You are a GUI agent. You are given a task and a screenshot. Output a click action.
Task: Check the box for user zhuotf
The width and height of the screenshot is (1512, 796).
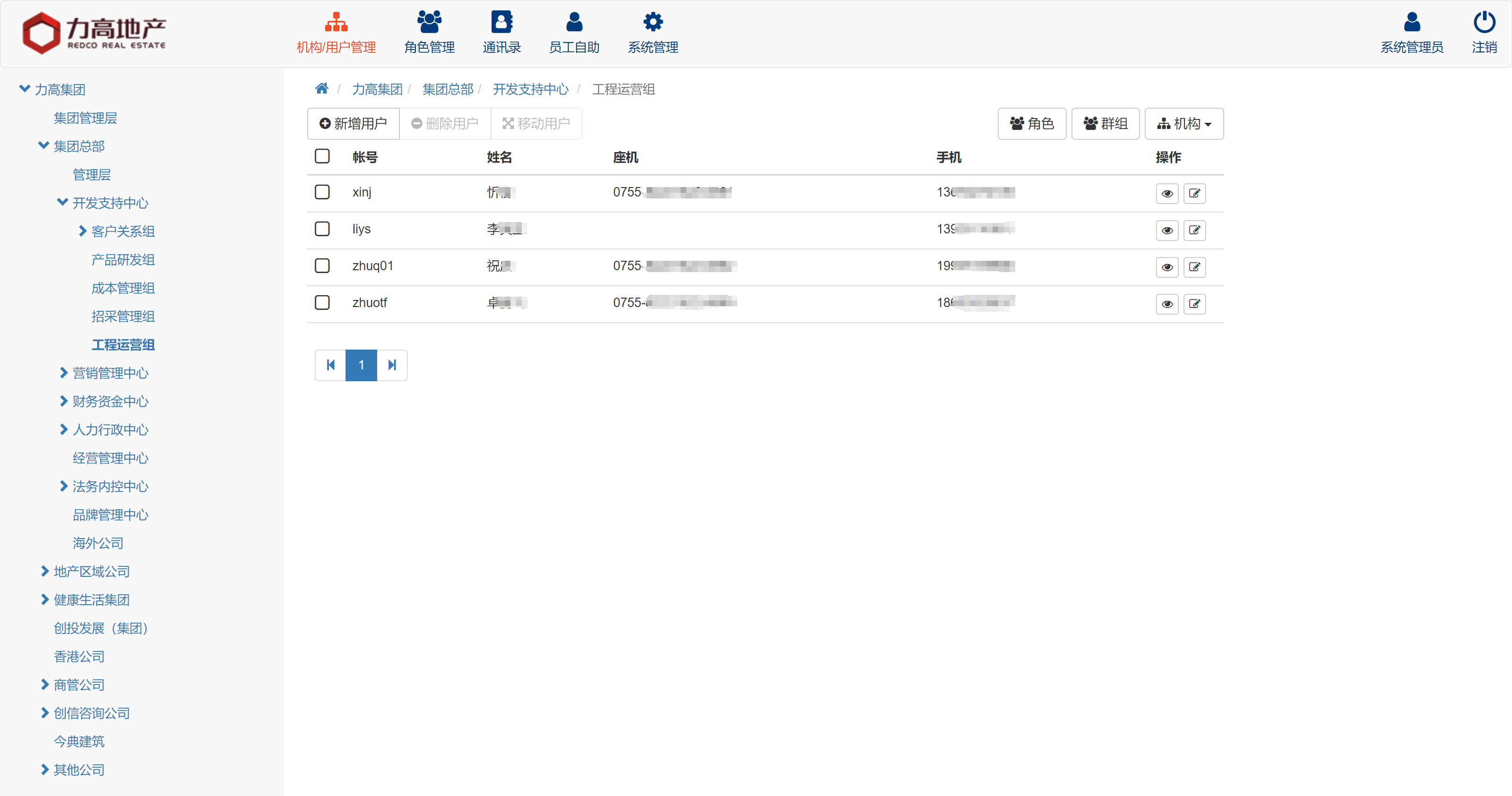322,303
